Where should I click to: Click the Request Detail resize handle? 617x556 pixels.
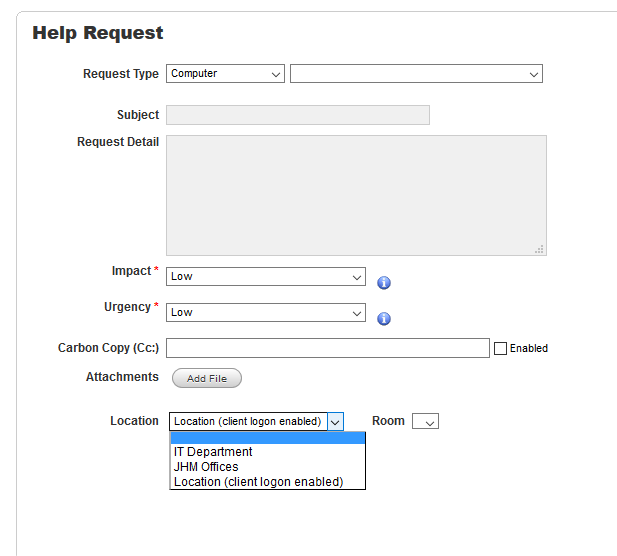539,249
